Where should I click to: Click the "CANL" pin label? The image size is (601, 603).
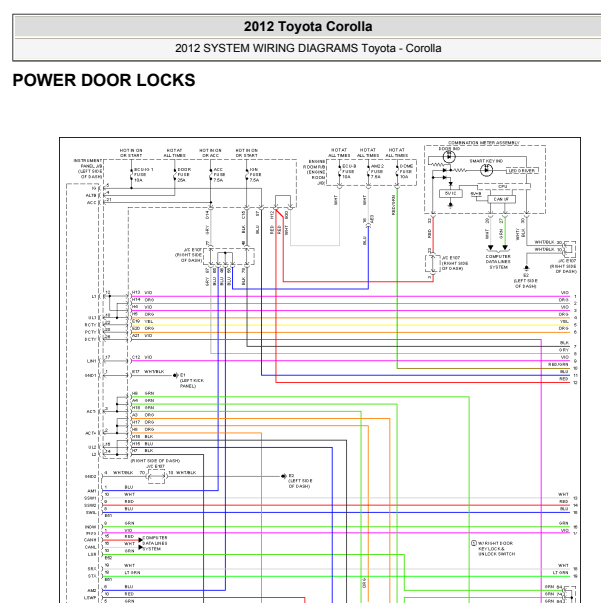[x=91, y=547]
